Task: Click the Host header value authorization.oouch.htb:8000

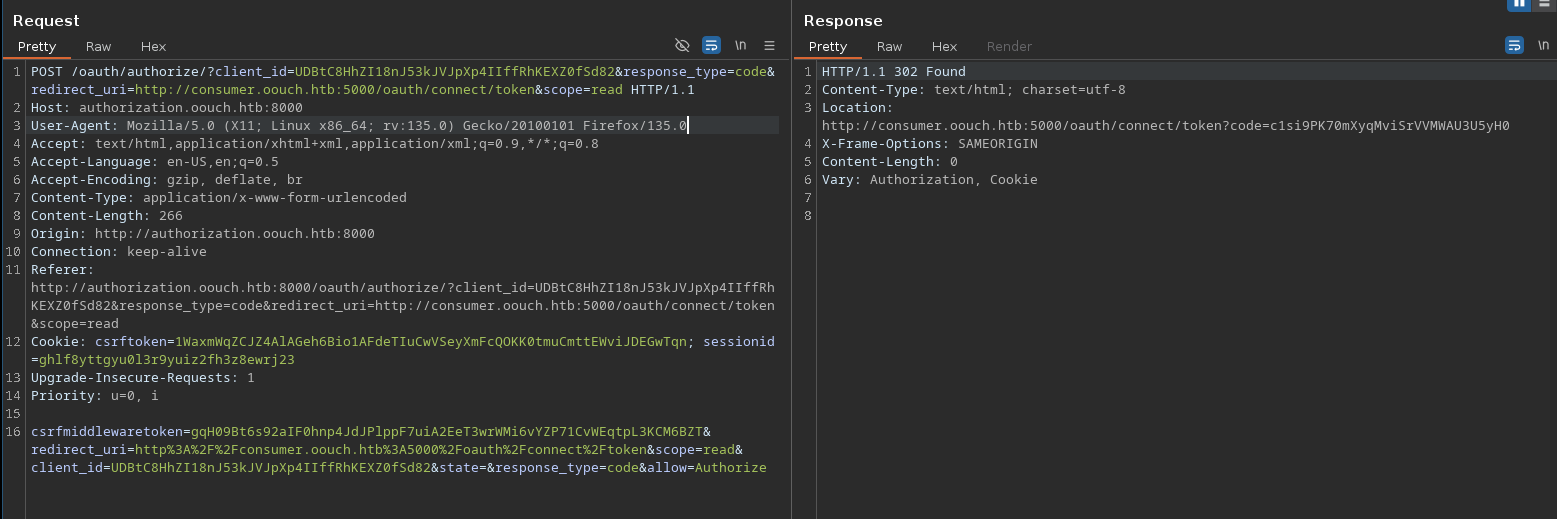Action: click(190, 108)
